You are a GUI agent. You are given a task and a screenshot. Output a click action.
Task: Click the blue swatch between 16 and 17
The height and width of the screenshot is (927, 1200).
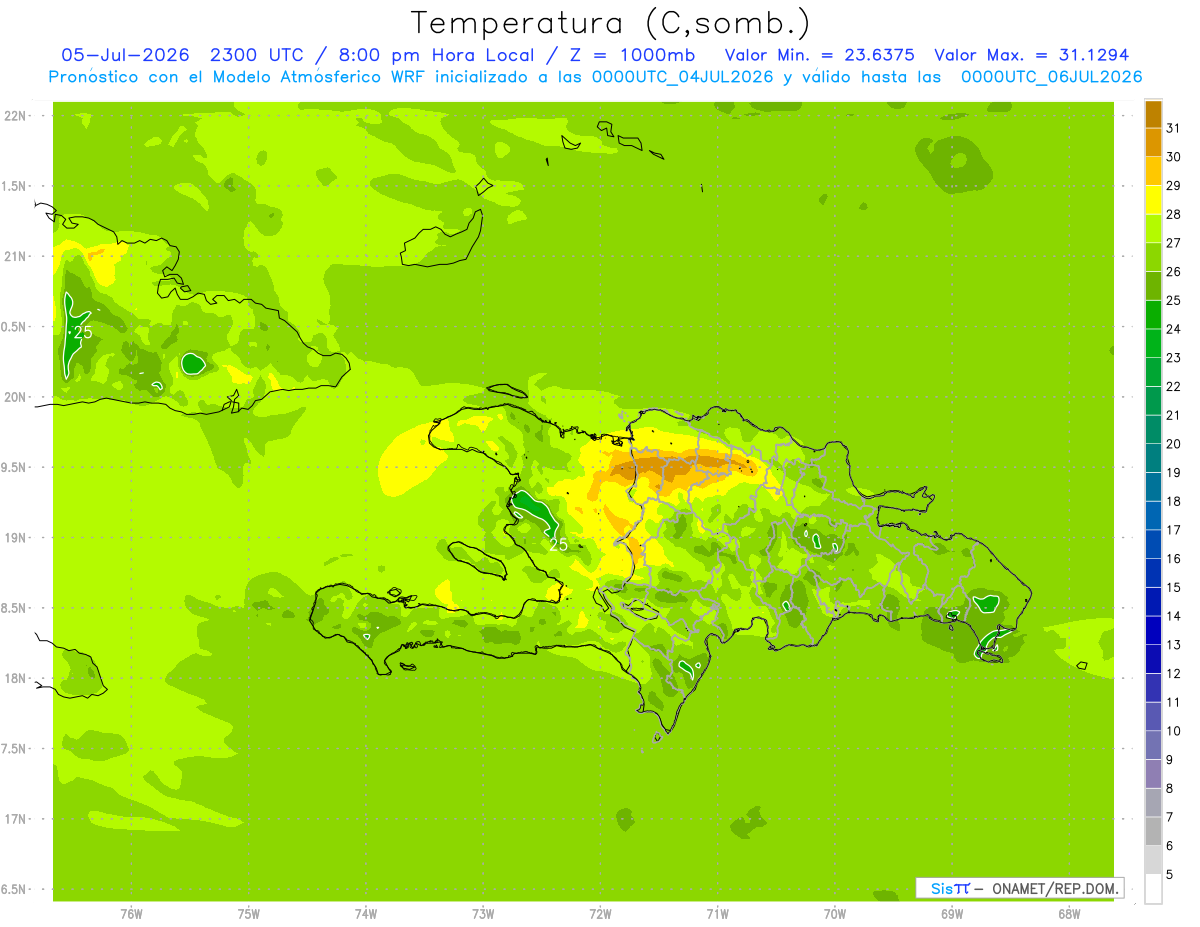1153,544
